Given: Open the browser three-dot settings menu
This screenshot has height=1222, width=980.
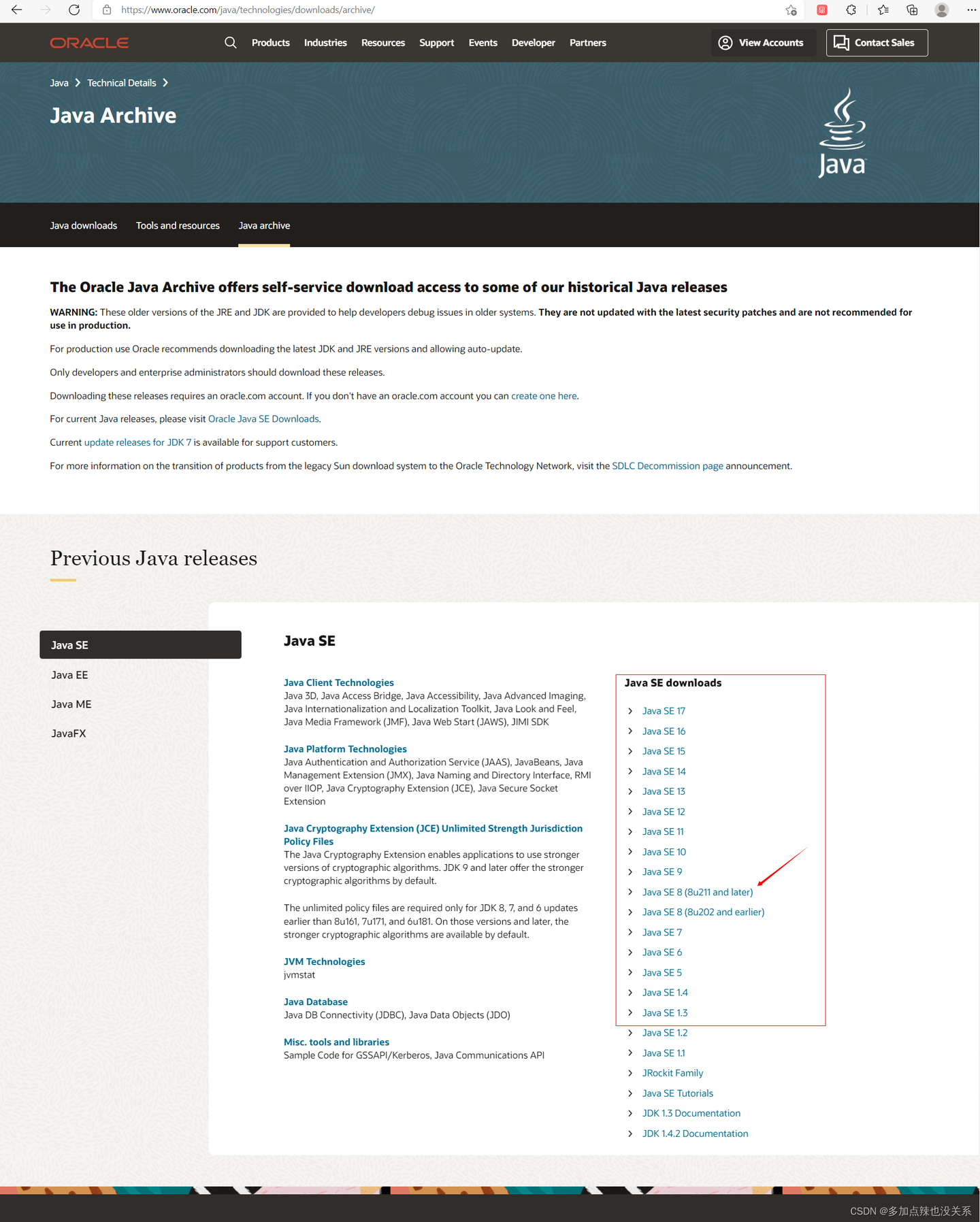Looking at the screenshot, I should [x=971, y=10].
